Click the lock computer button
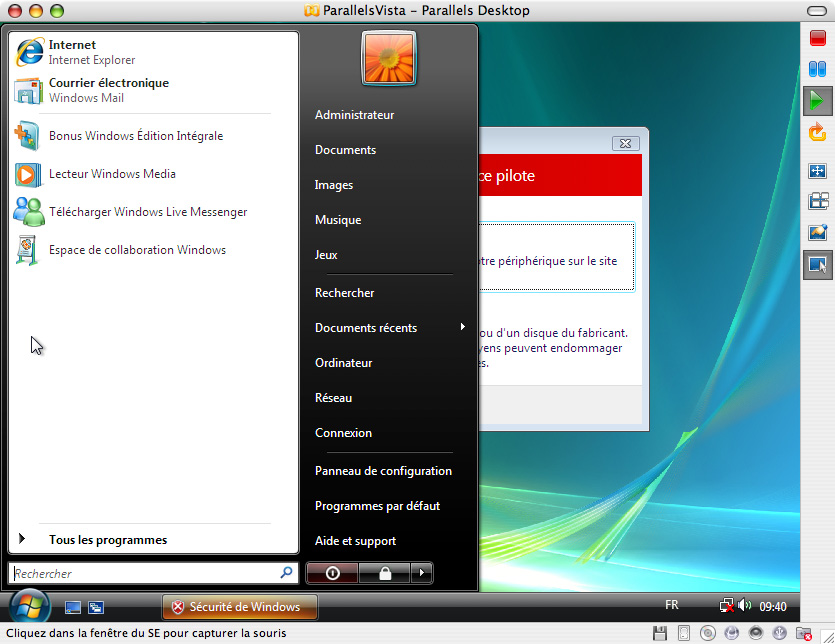The image size is (835, 644). [384, 573]
